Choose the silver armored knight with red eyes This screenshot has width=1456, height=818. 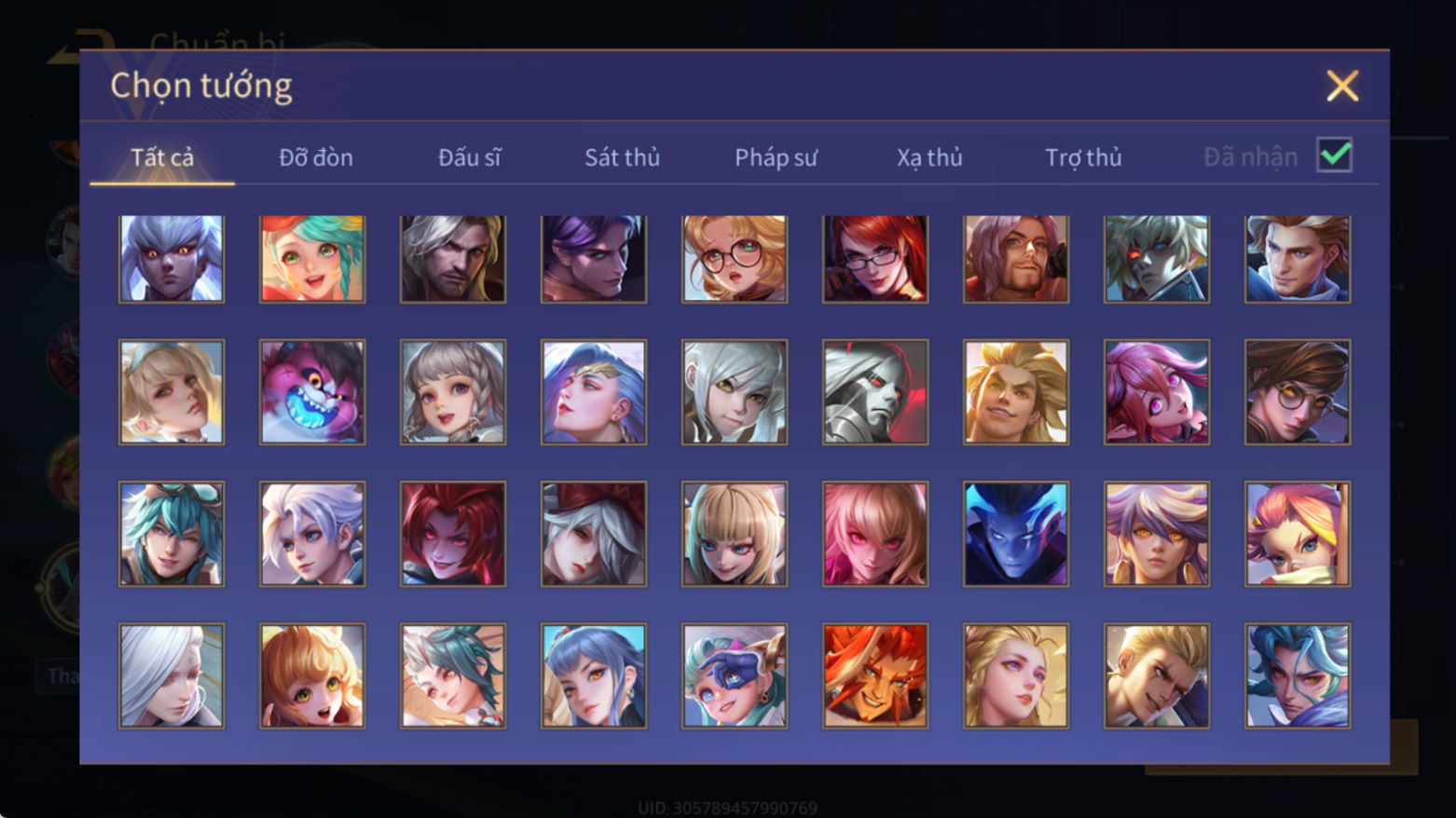pos(875,391)
